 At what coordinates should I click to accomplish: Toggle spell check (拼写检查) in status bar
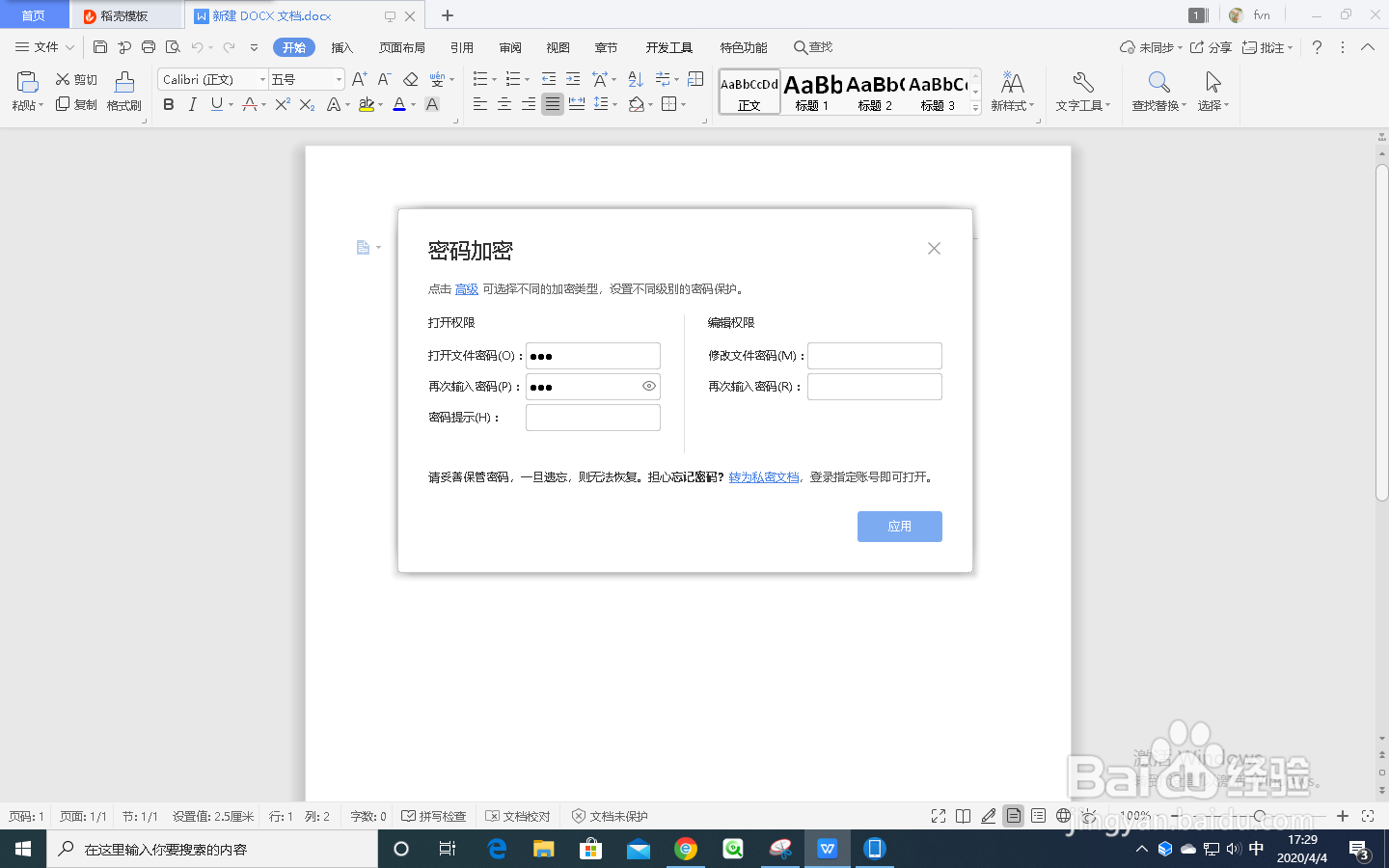[434, 816]
